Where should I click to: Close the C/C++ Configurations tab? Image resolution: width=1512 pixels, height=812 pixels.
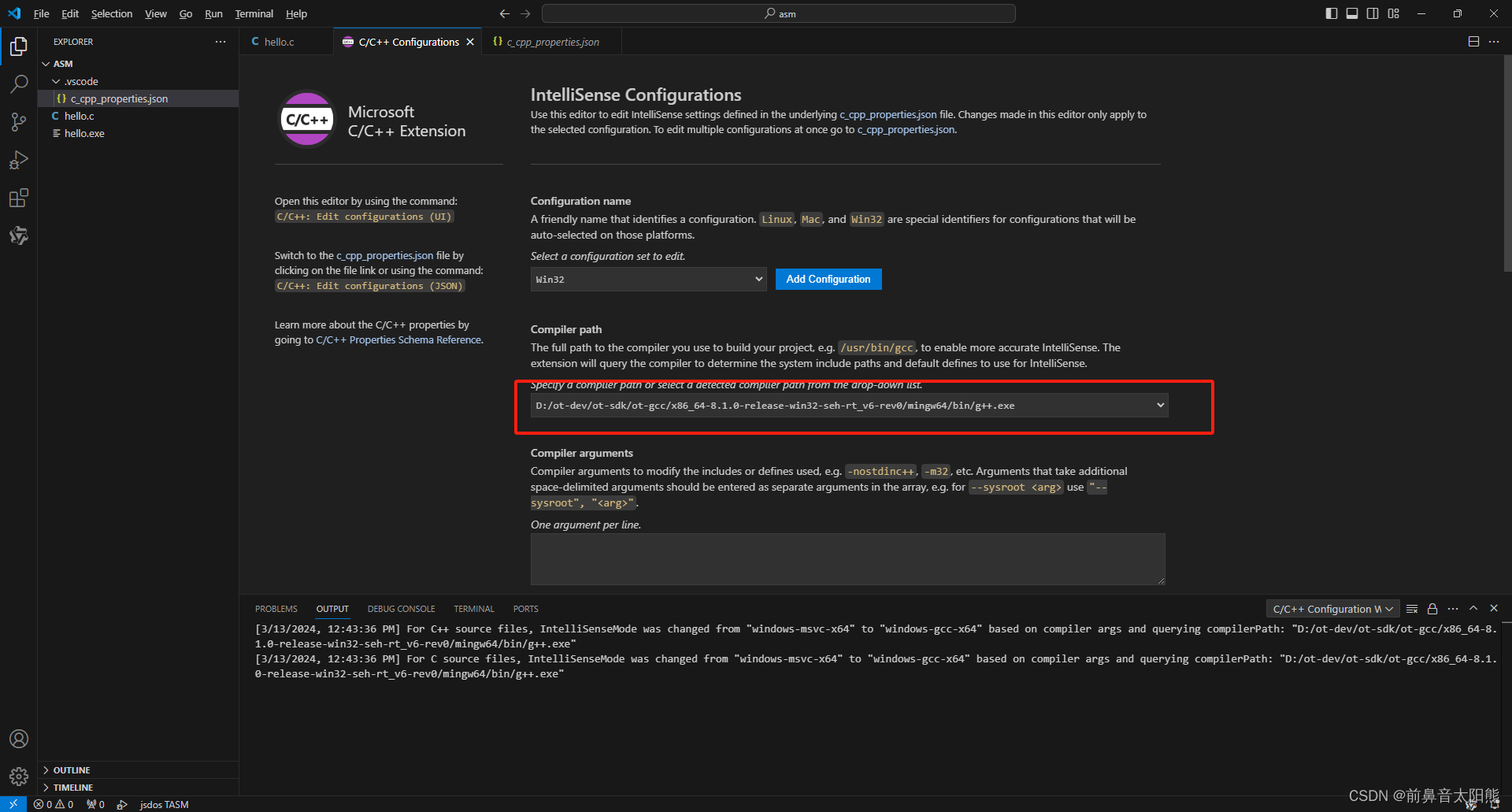click(x=470, y=42)
